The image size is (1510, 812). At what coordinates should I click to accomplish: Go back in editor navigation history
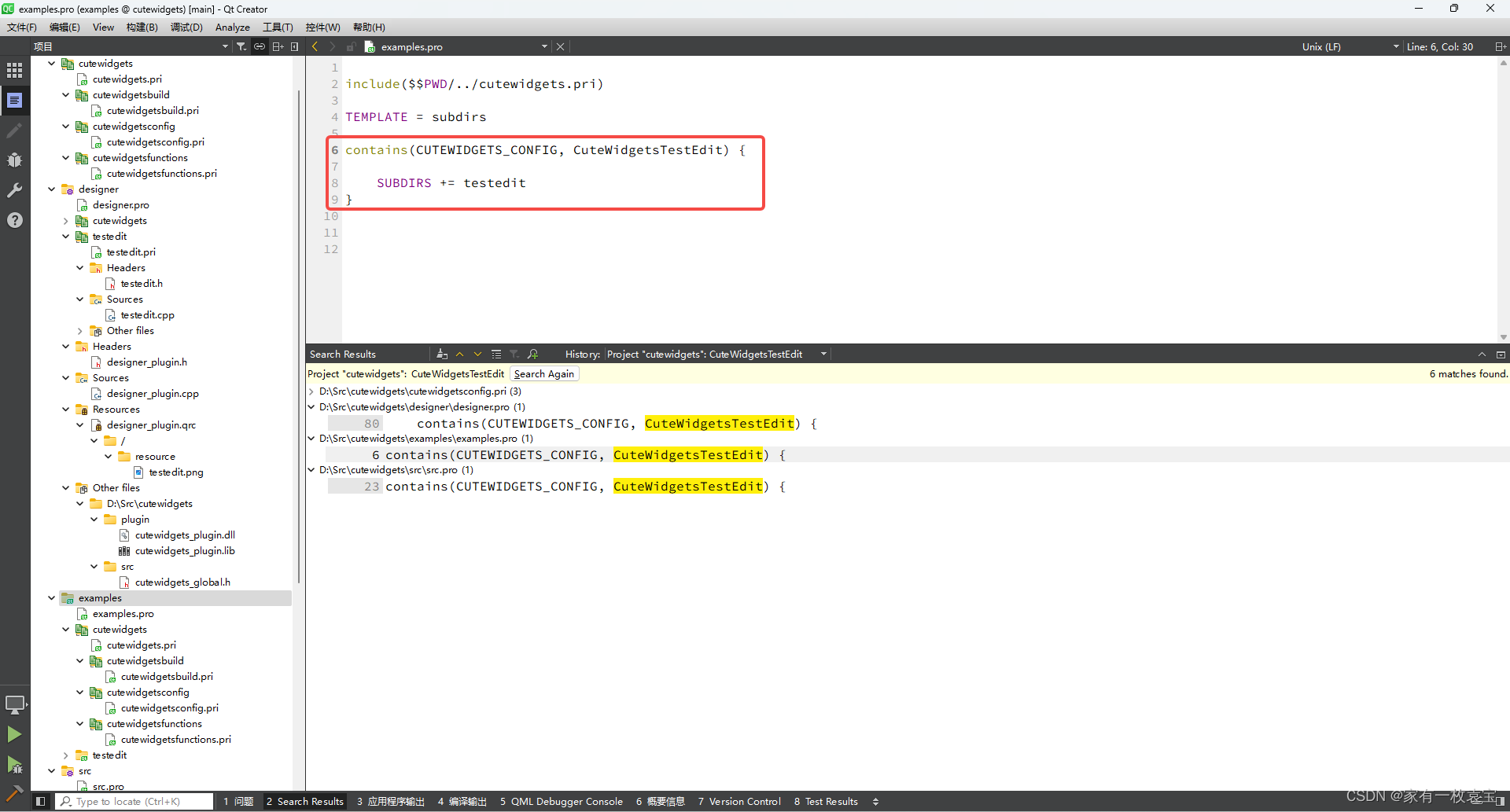pos(315,46)
